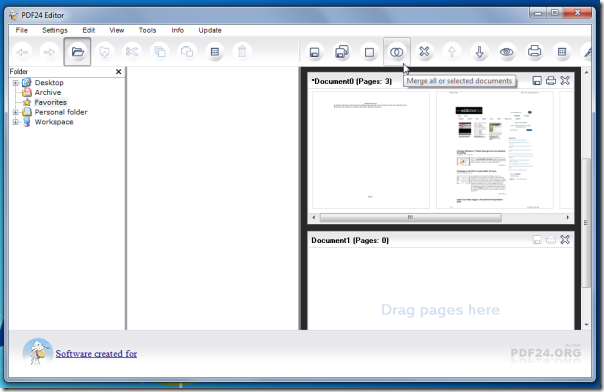
Task: Click the new empty document icon
Action: [369, 52]
